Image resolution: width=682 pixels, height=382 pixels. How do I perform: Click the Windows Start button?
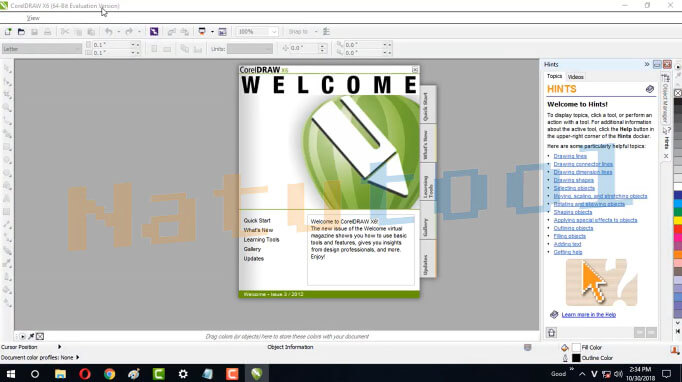pos(11,374)
